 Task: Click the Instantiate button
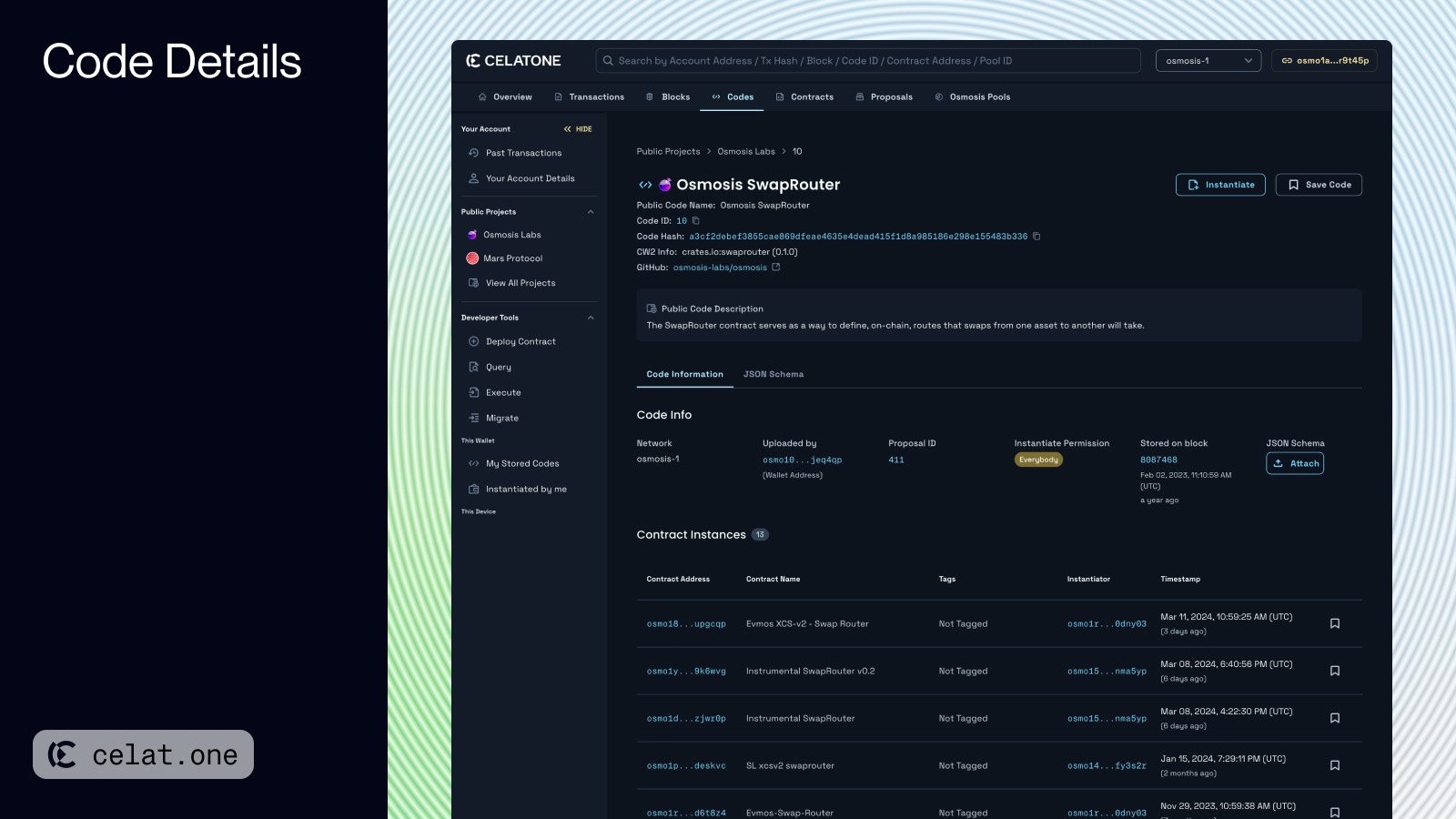click(x=1220, y=185)
